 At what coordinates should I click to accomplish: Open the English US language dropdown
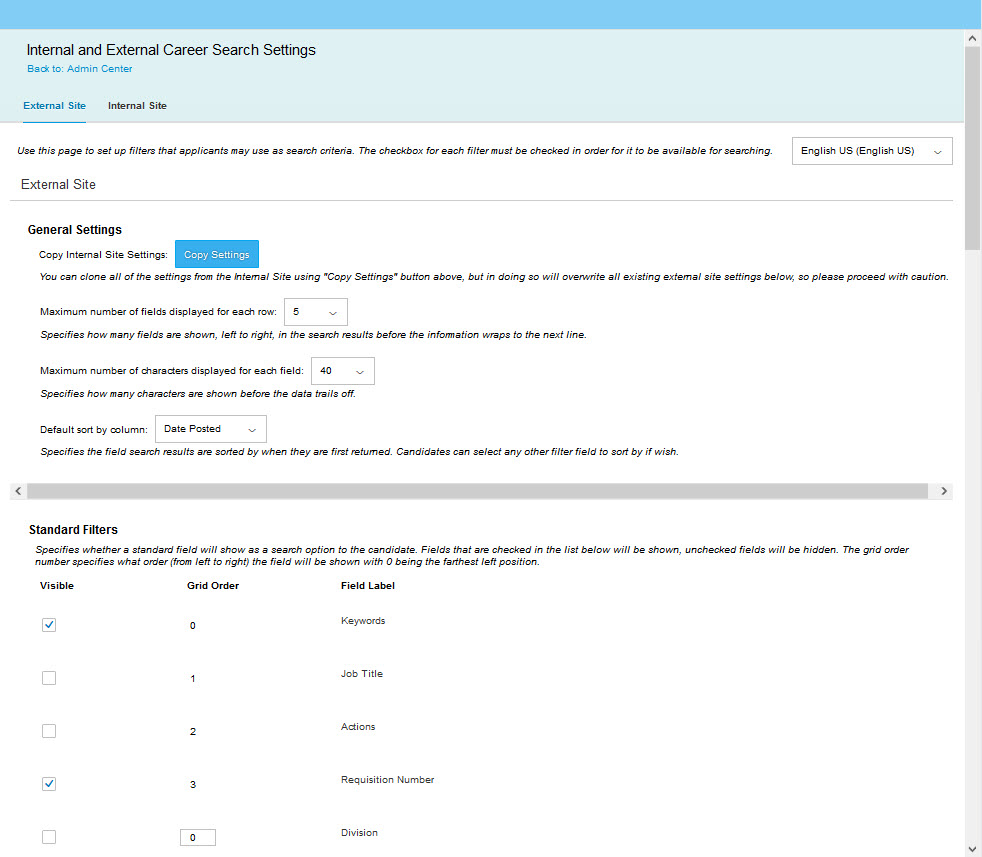pyautogui.click(x=872, y=151)
